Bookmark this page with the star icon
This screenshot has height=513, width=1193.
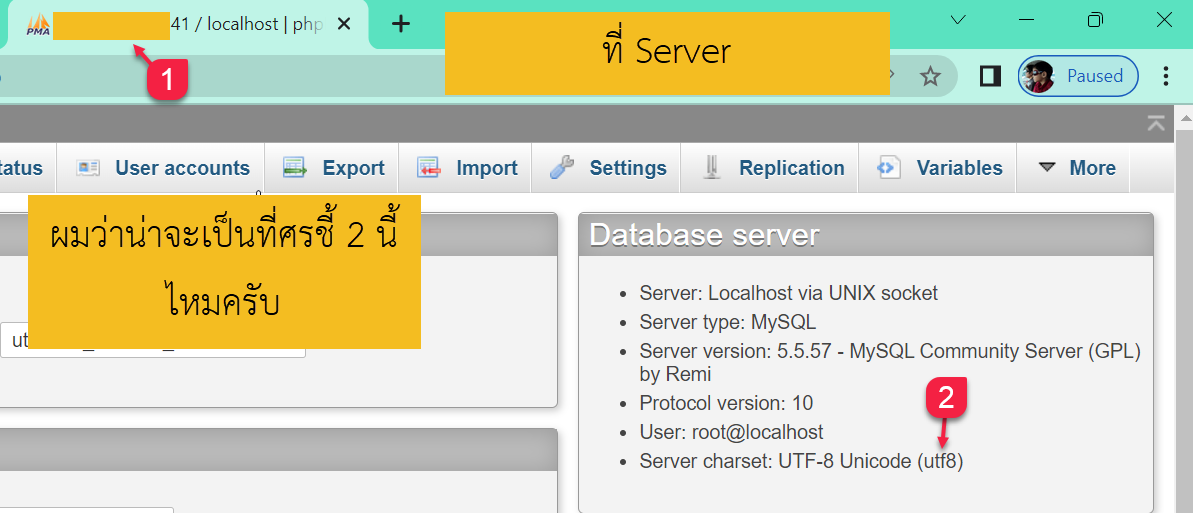(x=930, y=76)
